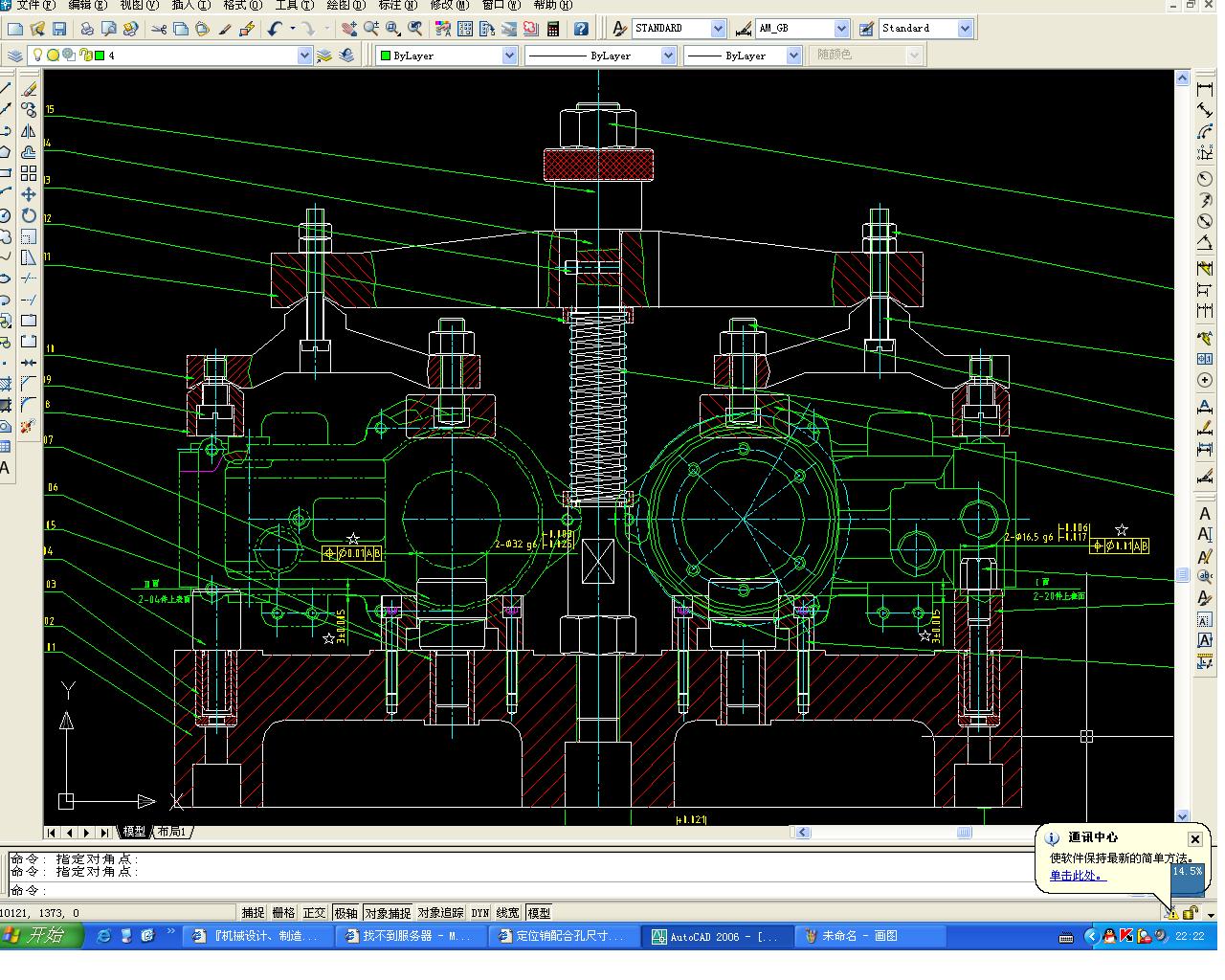1225x980 pixels.
Task: Open the AM_GB dimension style dropdown
Action: (x=841, y=29)
